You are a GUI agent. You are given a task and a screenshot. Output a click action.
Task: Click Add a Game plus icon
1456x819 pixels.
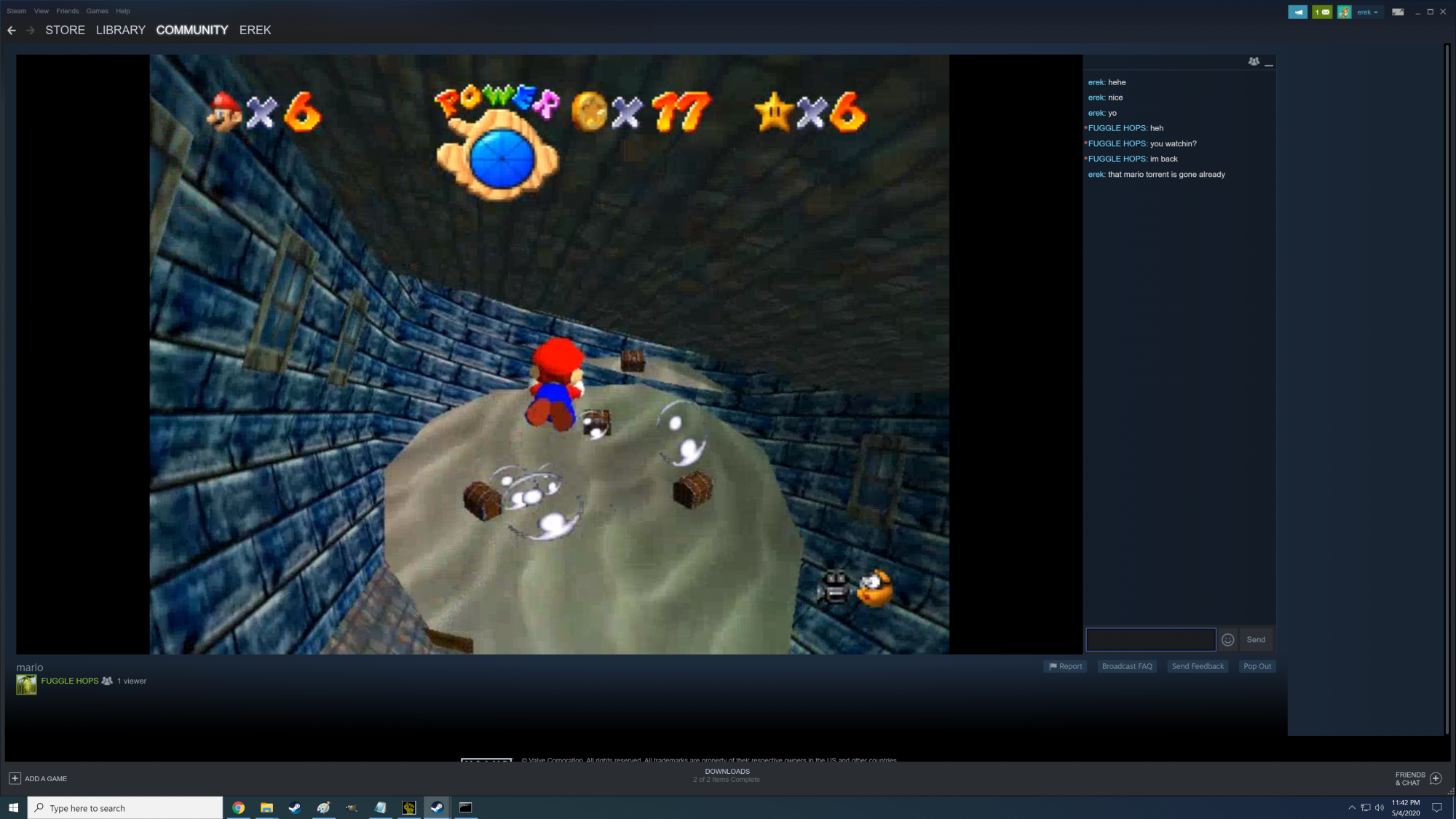click(15, 778)
